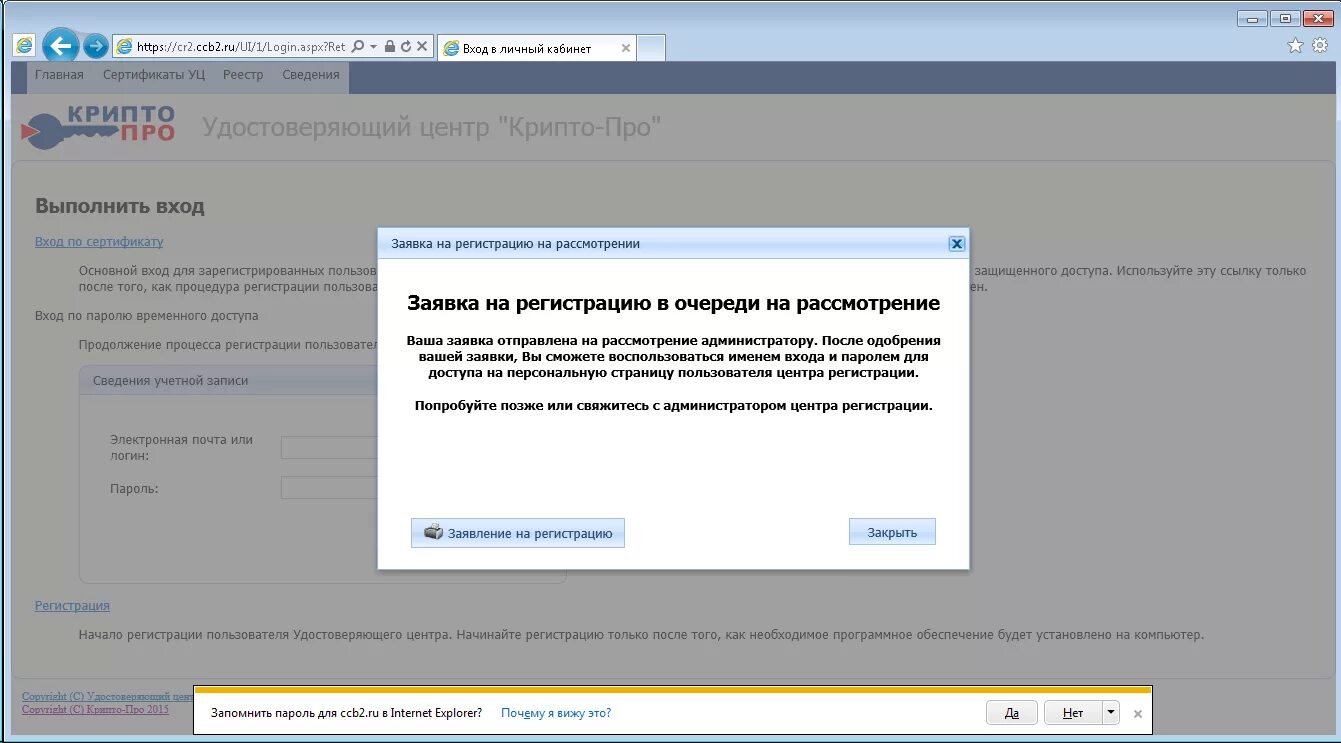This screenshot has height=743, width=1341.
Task: Click the site favicon inside the address bar
Action: [x=124, y=47]
